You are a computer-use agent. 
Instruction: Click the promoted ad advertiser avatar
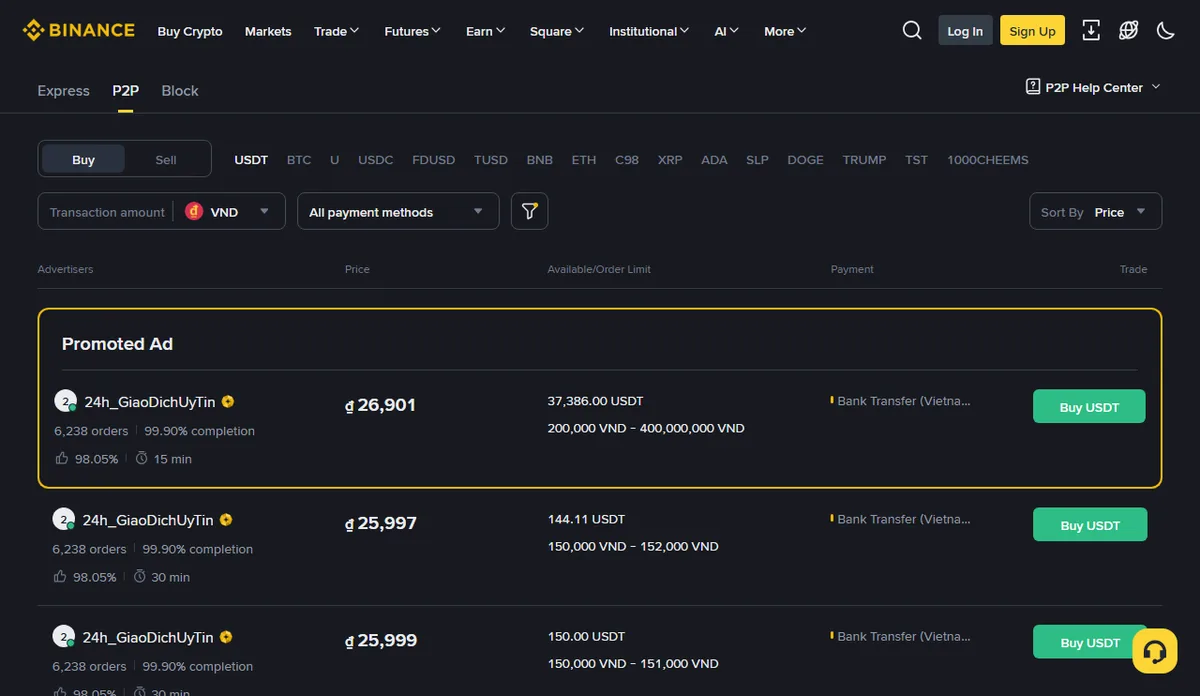[x=65, y=401]
